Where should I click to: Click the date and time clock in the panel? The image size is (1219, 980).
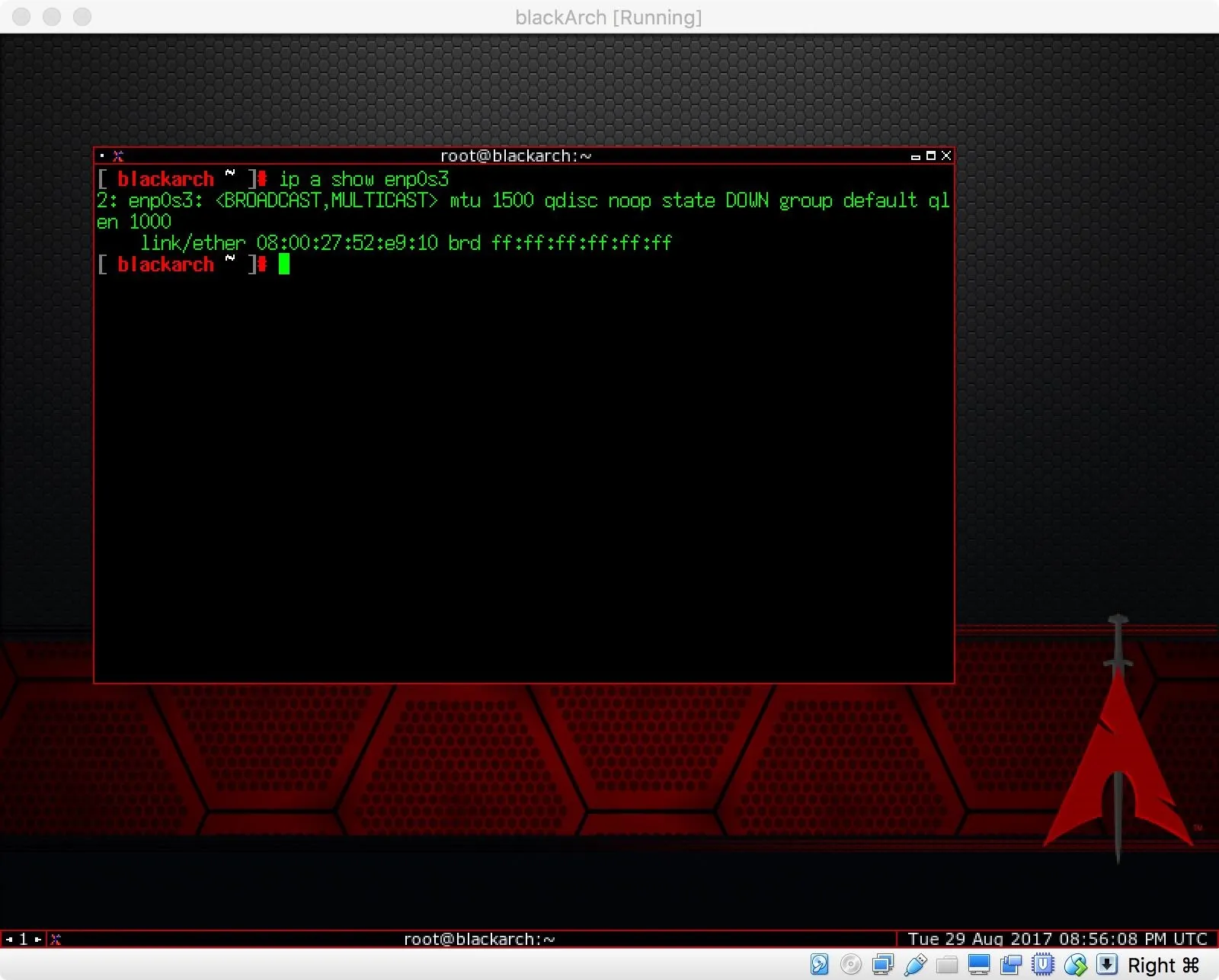pos(1057,939)
